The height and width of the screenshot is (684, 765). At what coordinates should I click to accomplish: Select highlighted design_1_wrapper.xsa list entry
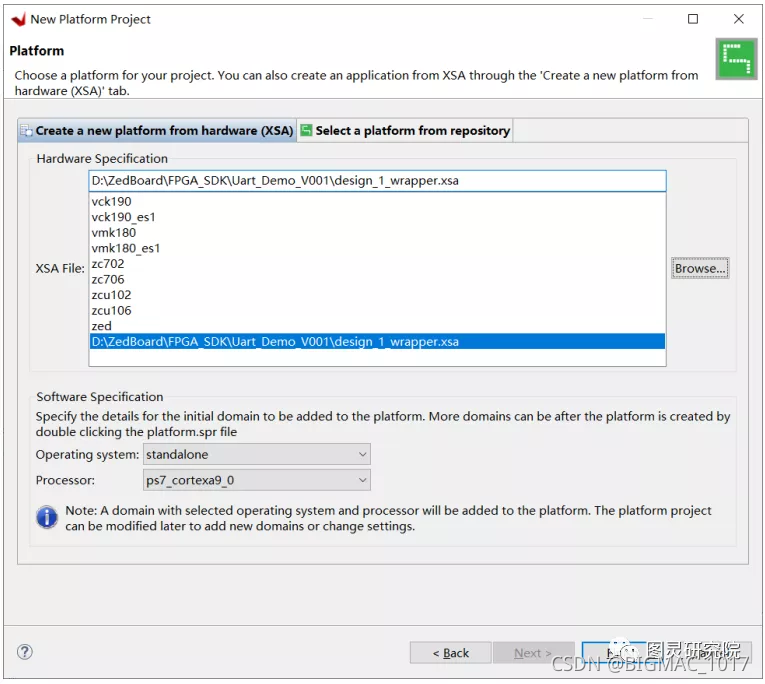(377, 342)
